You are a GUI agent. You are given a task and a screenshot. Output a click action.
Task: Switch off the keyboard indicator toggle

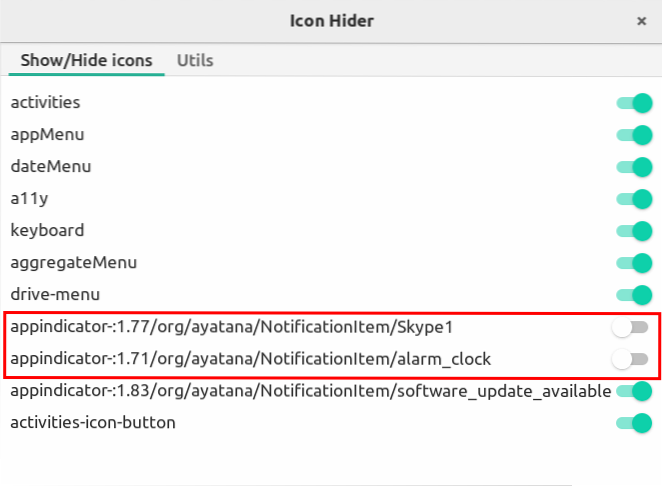633,230
